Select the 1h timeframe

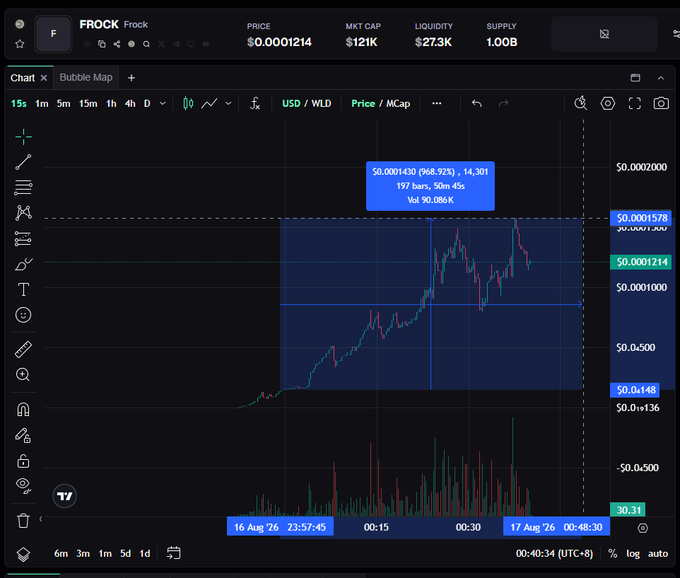pos(111,103)
